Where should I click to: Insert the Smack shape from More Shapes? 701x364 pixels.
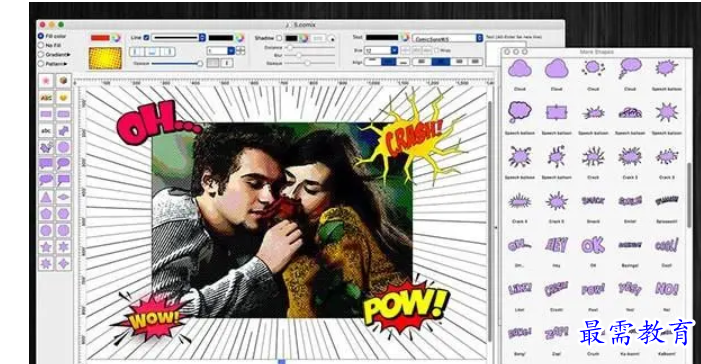click(x=593, y=201)
